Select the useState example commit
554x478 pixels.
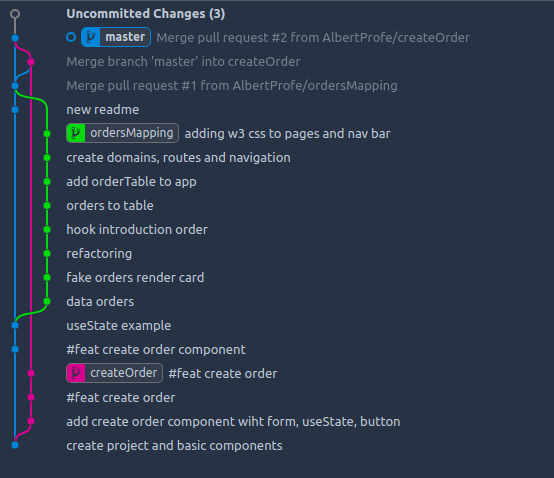118,326
